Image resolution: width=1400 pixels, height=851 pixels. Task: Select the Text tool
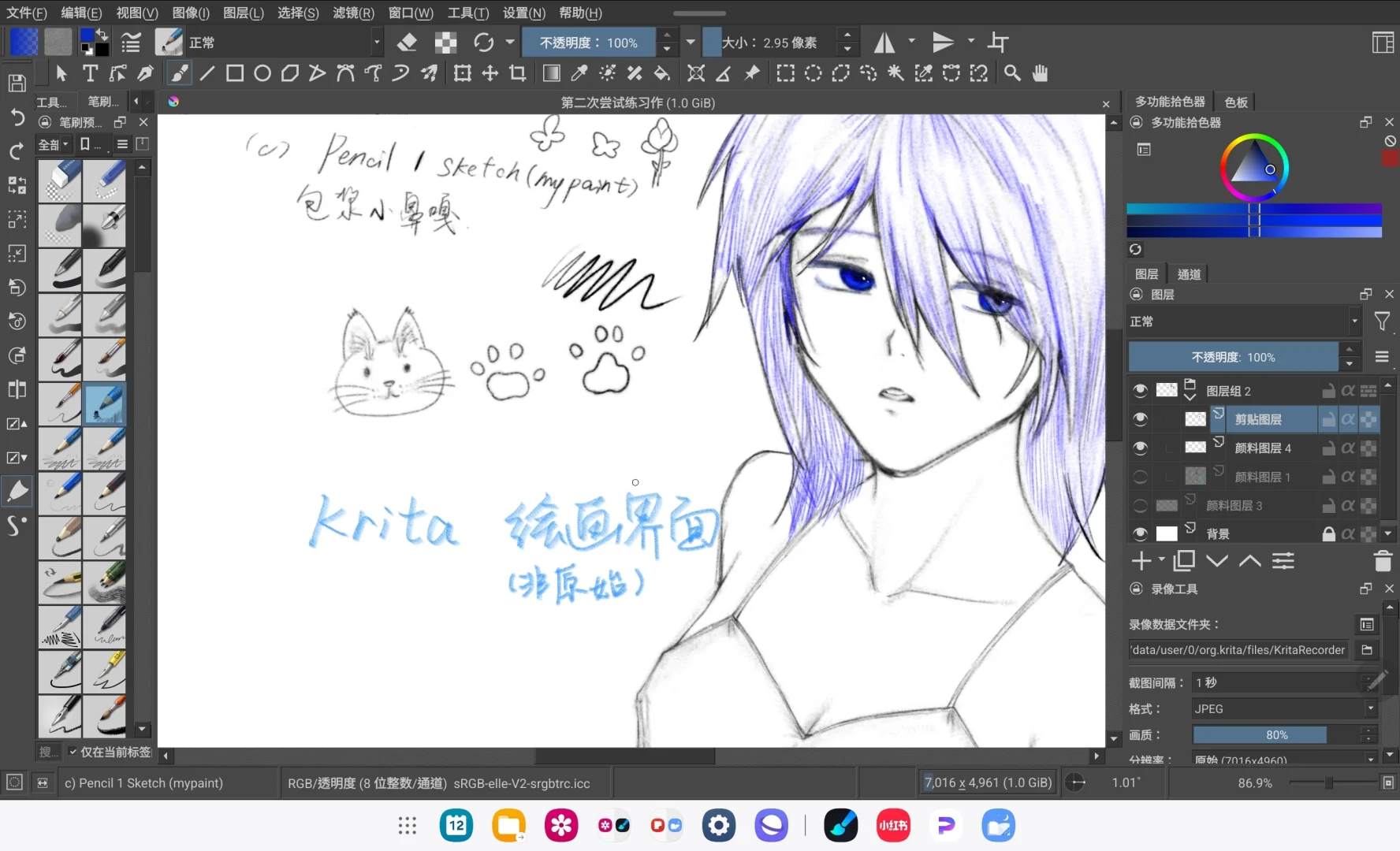tap(91, 73)
